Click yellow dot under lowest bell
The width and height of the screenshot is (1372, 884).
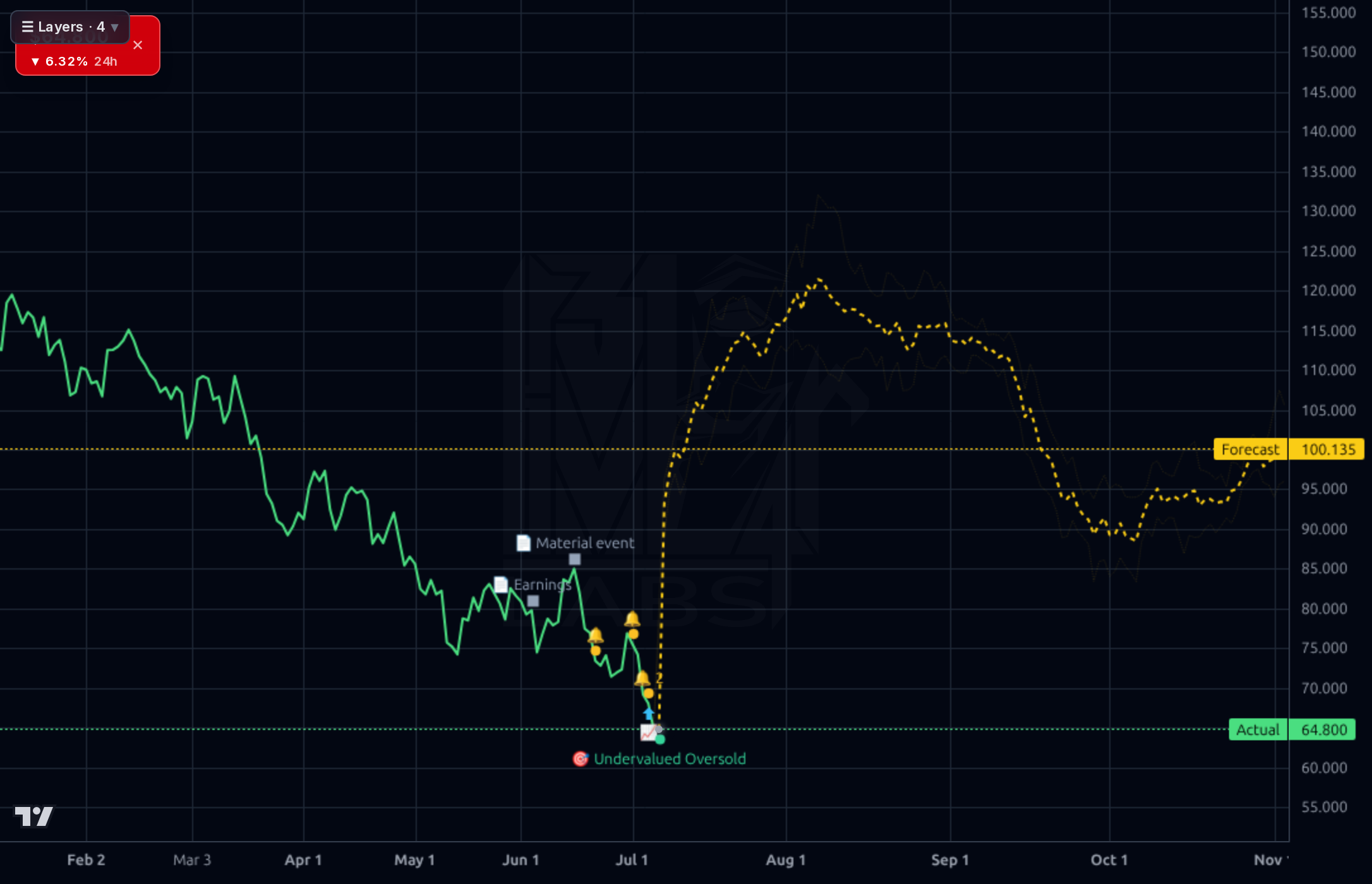649,693
